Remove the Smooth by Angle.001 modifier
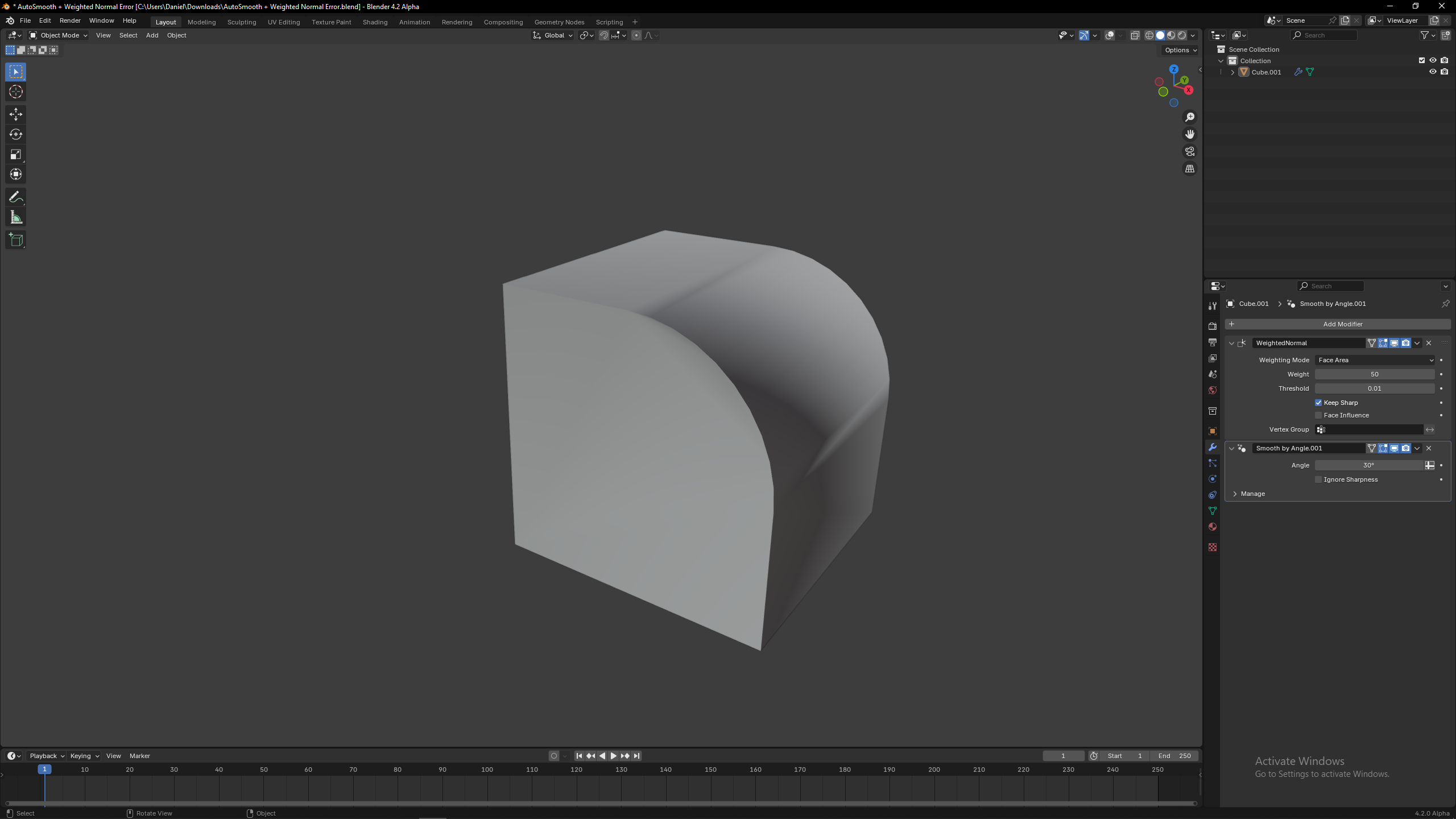This screenshot has width=1456, height=819. coord(1429,448)
